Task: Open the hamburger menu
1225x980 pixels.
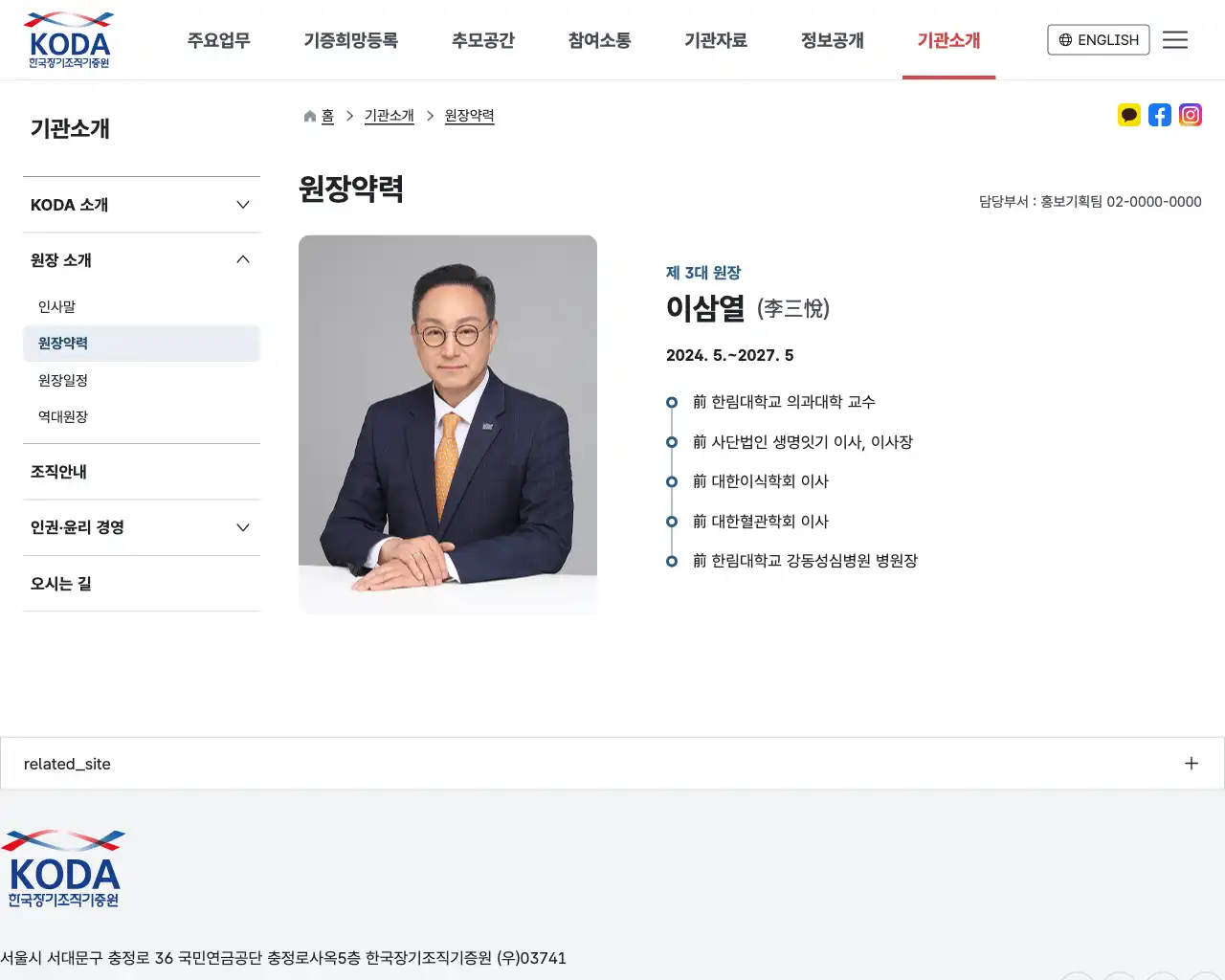Action: point(1175,39)
